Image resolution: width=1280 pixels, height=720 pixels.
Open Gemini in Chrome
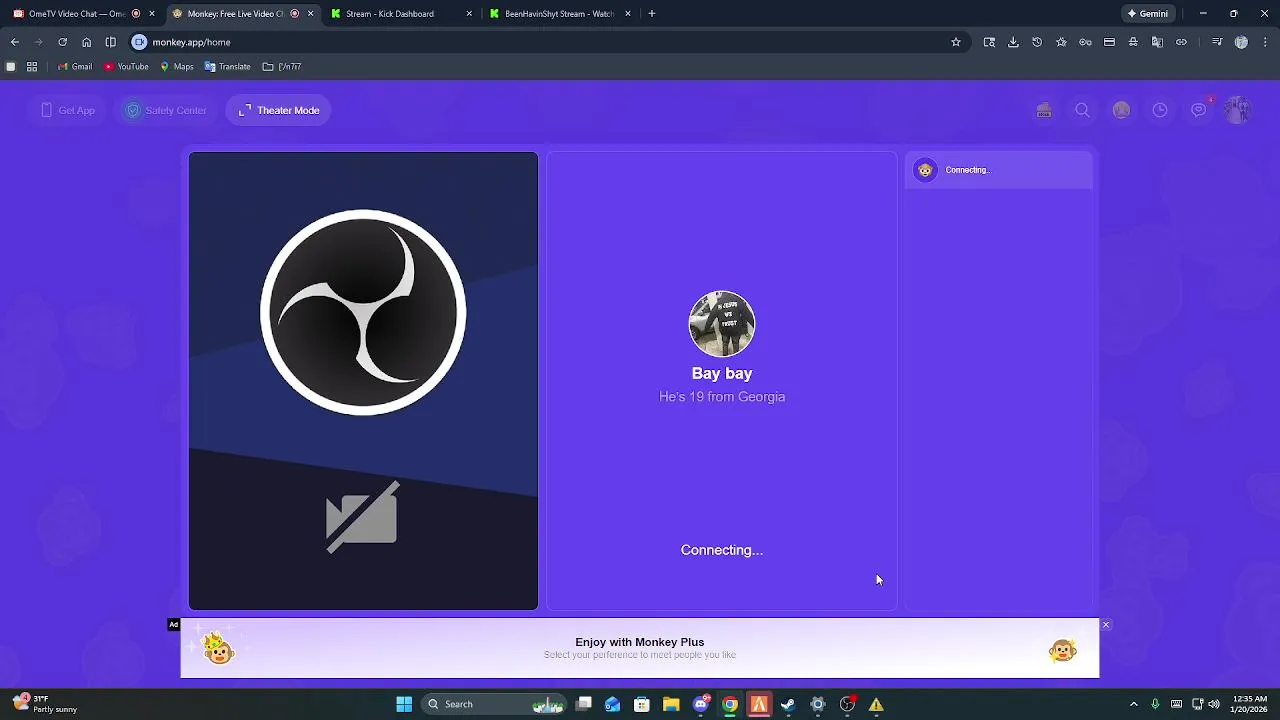pos(1148,14)
